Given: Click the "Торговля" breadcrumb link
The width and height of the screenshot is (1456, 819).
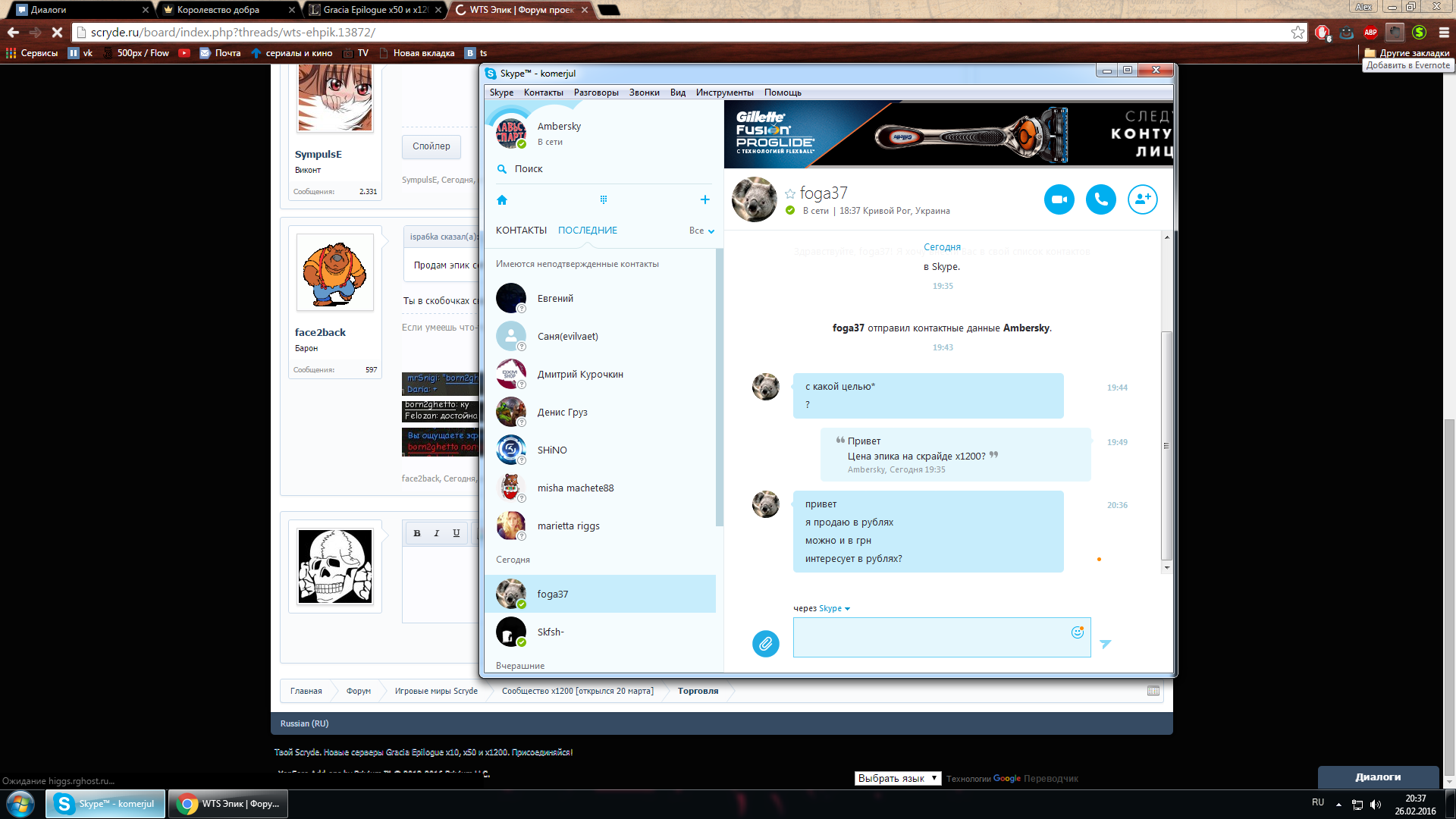Looking at the screenshot, I should click(698, 691).
